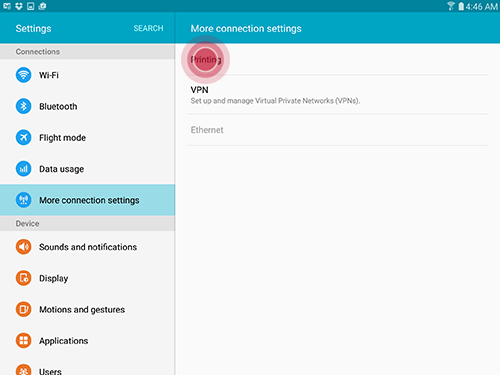The height and width of the screenshot is (375, 500).
Task: Tap the Users icon
Action: 23,370
